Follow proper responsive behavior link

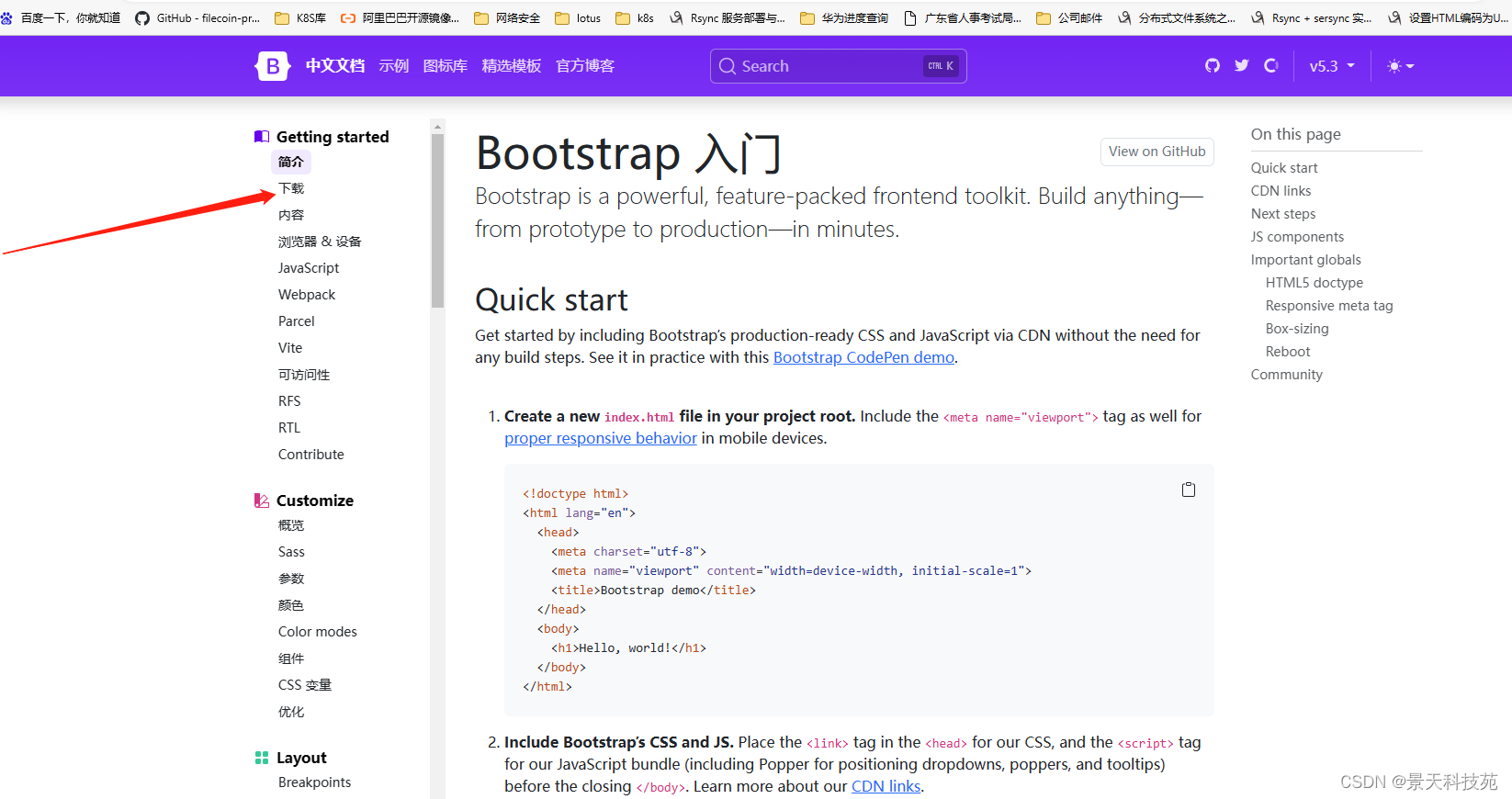coord(601,438)
